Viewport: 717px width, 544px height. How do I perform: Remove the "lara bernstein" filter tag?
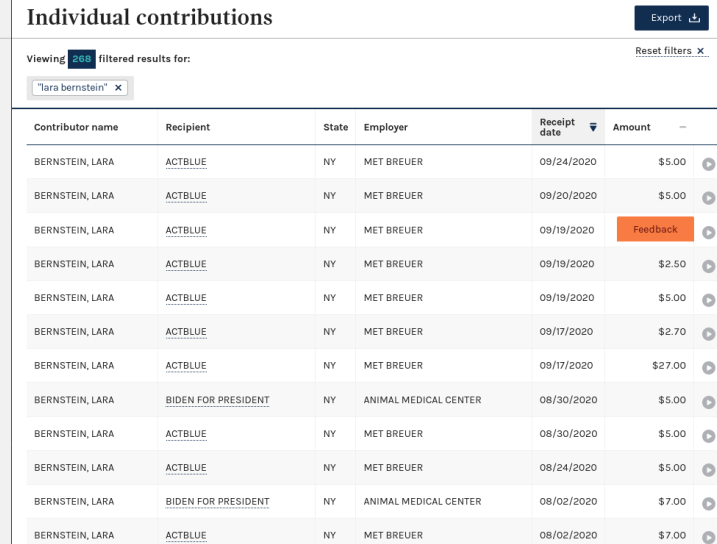(118, 87)
